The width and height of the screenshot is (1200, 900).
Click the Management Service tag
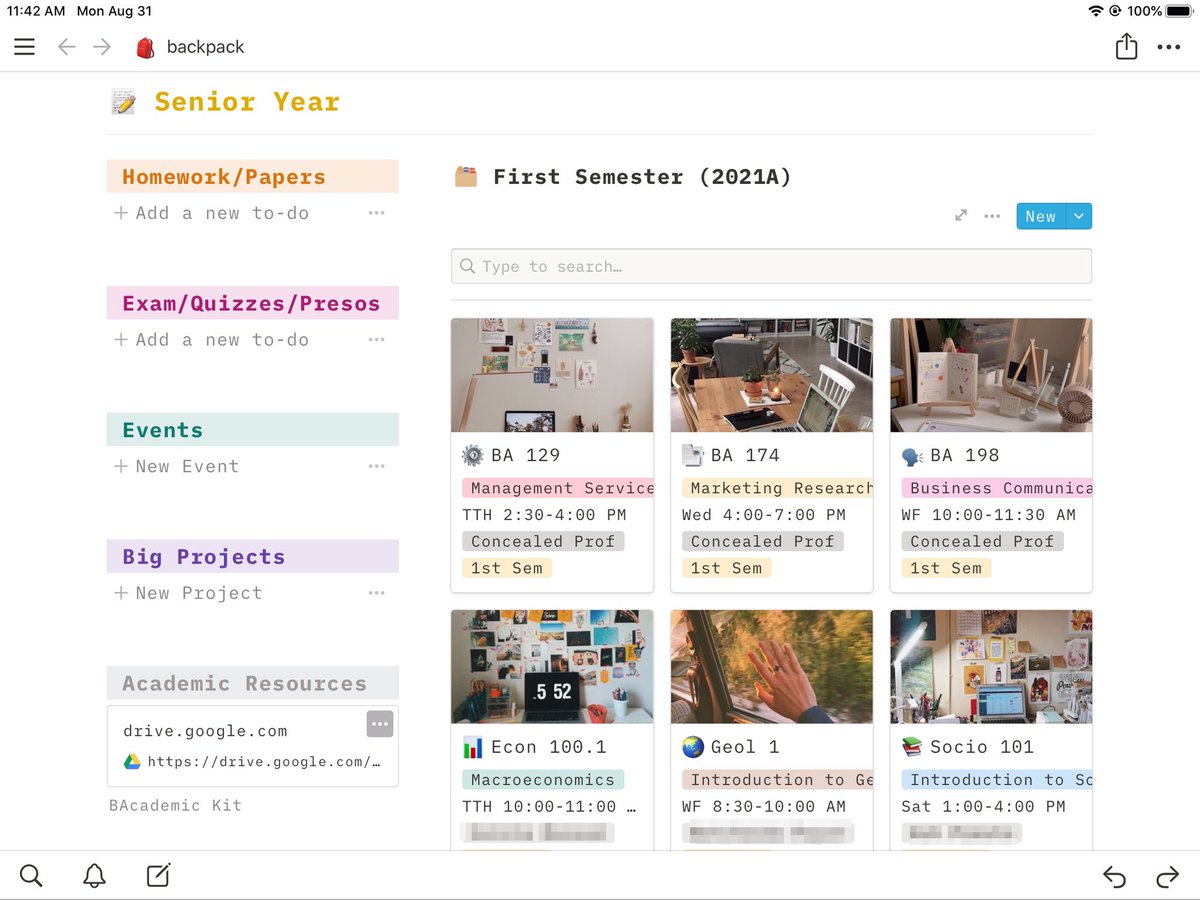(558, 488)
